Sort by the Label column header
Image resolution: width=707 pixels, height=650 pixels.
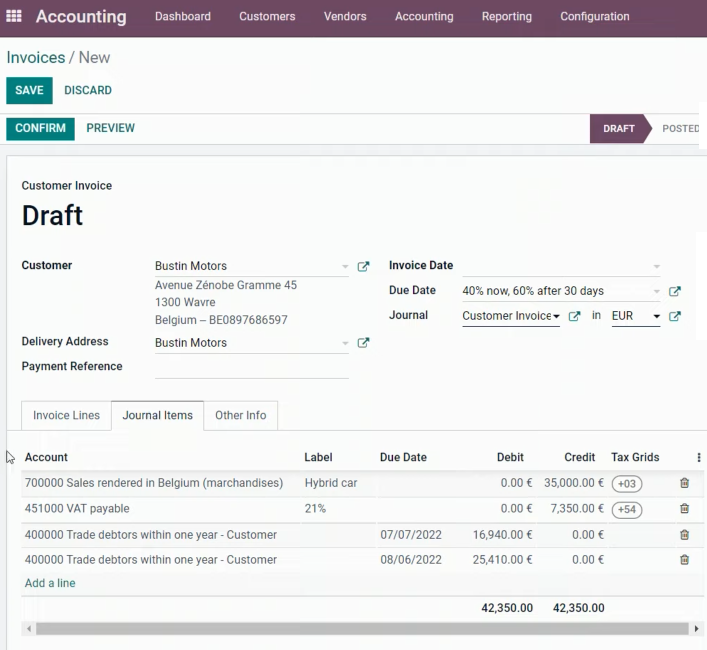pyautogui.click(x=318, y=457)
